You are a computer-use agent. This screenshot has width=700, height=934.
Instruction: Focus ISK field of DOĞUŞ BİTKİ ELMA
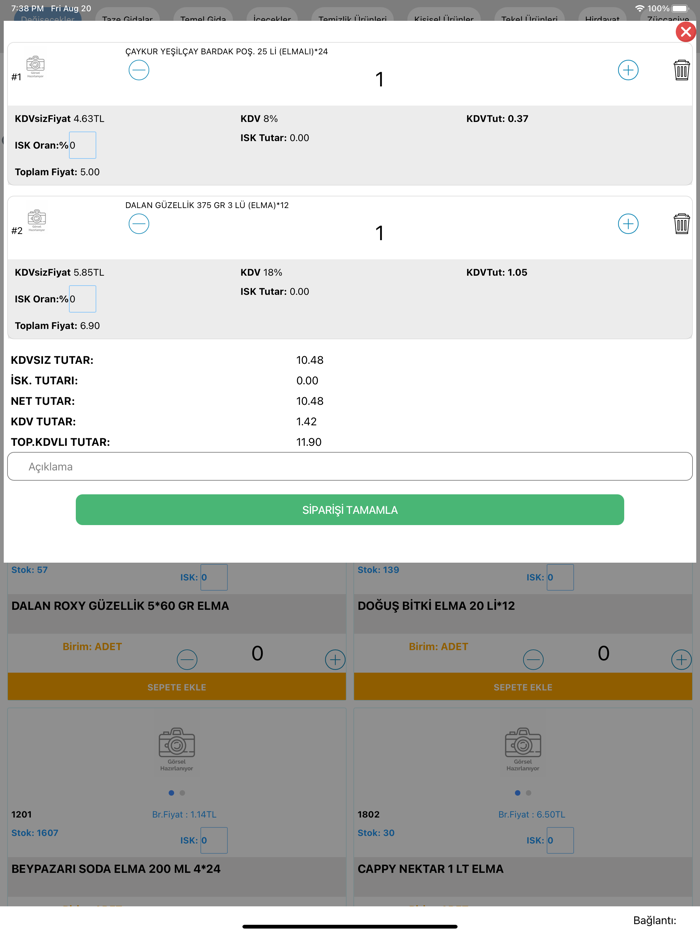[560, 577]
